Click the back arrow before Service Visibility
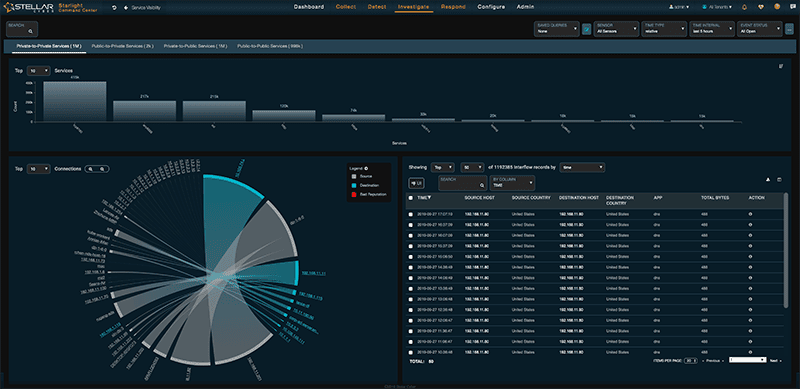800x389 pixels. coord(126,7)
